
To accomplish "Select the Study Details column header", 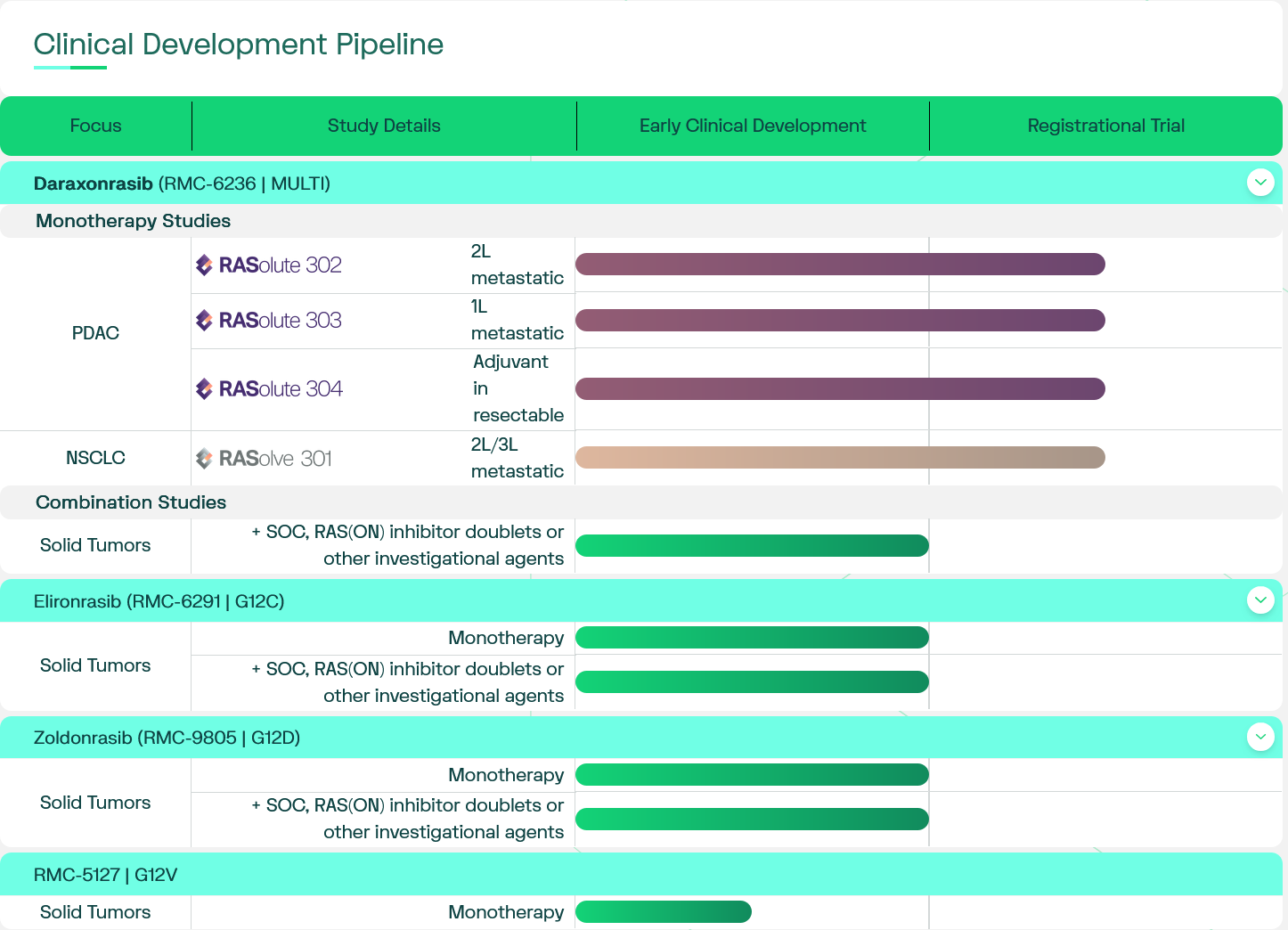I will pos(384,126).
